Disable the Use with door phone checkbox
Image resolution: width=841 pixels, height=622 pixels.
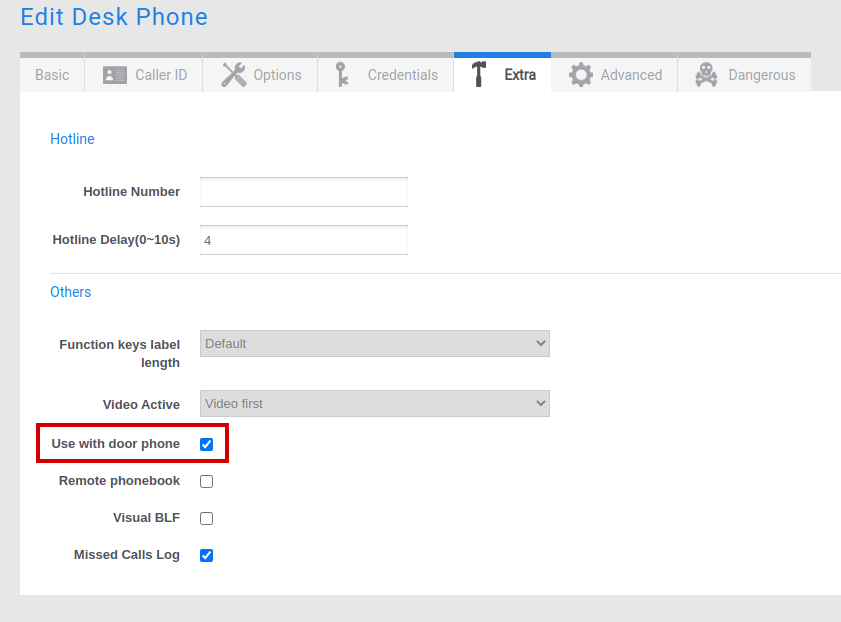207,444
